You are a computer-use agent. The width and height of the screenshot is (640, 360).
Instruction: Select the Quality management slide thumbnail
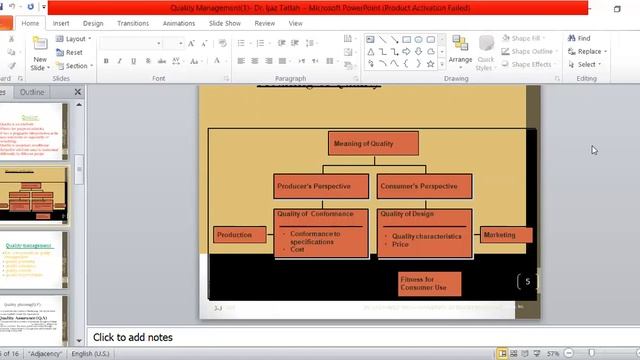33,260
